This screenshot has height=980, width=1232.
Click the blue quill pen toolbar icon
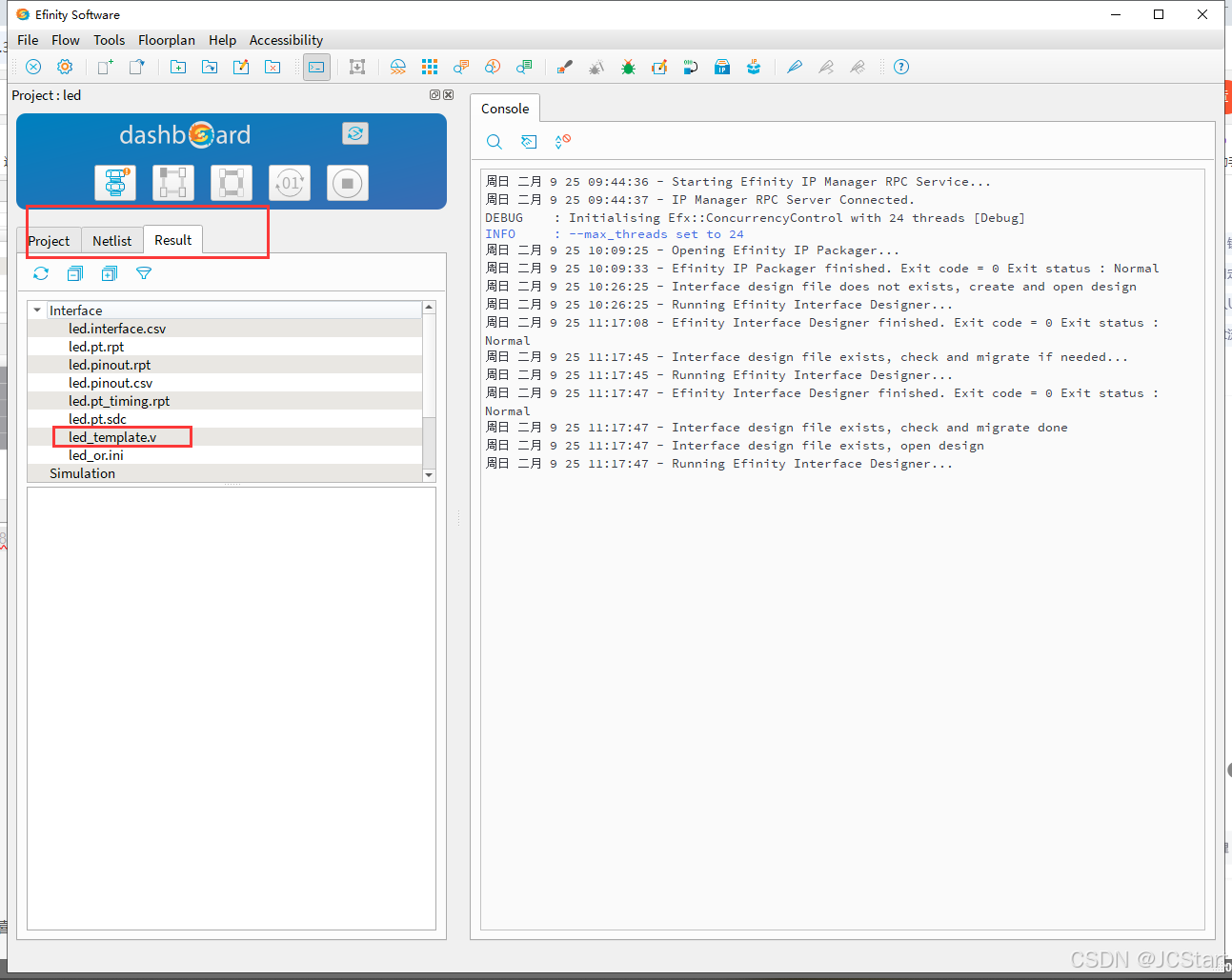(x=795, y=67)
